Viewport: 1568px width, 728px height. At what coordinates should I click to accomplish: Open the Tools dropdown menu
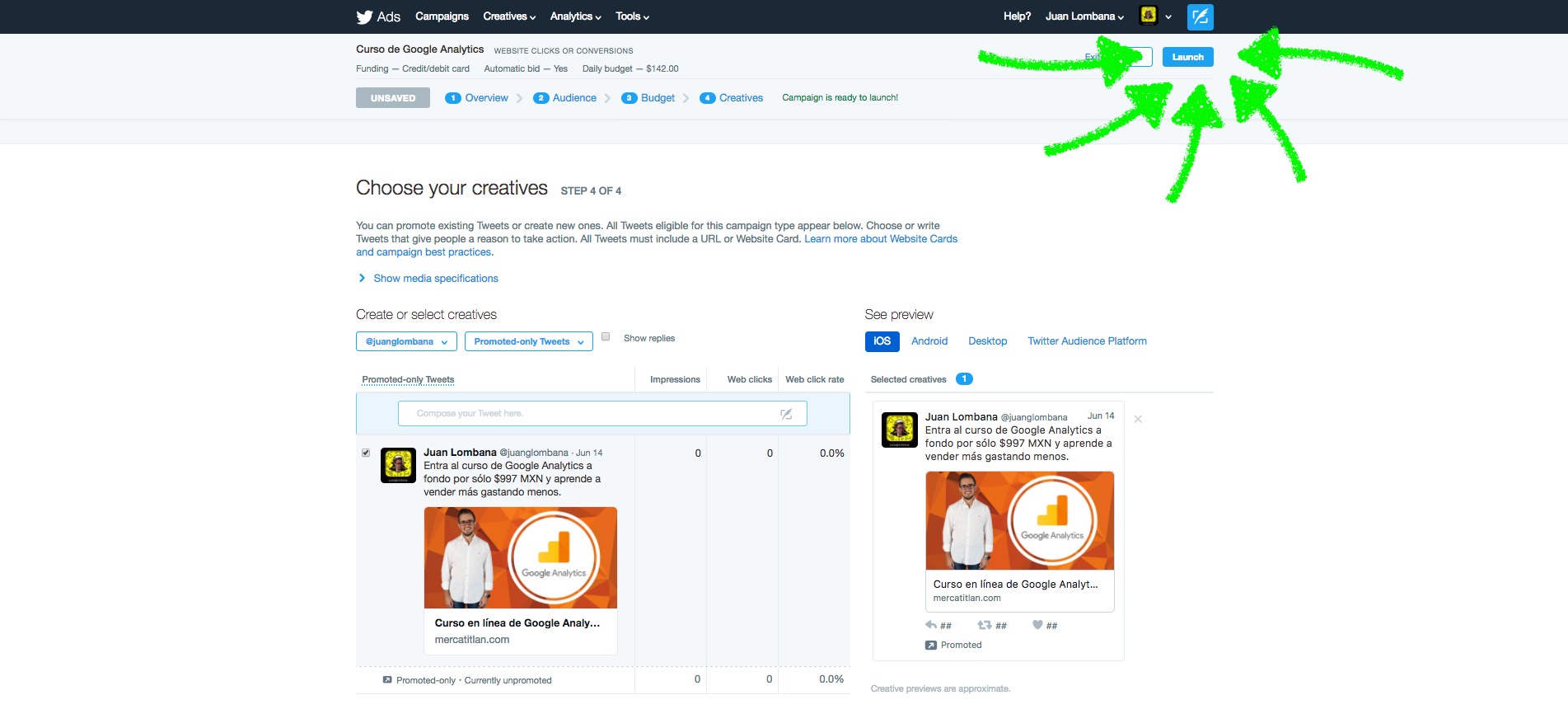click(632, 16)
